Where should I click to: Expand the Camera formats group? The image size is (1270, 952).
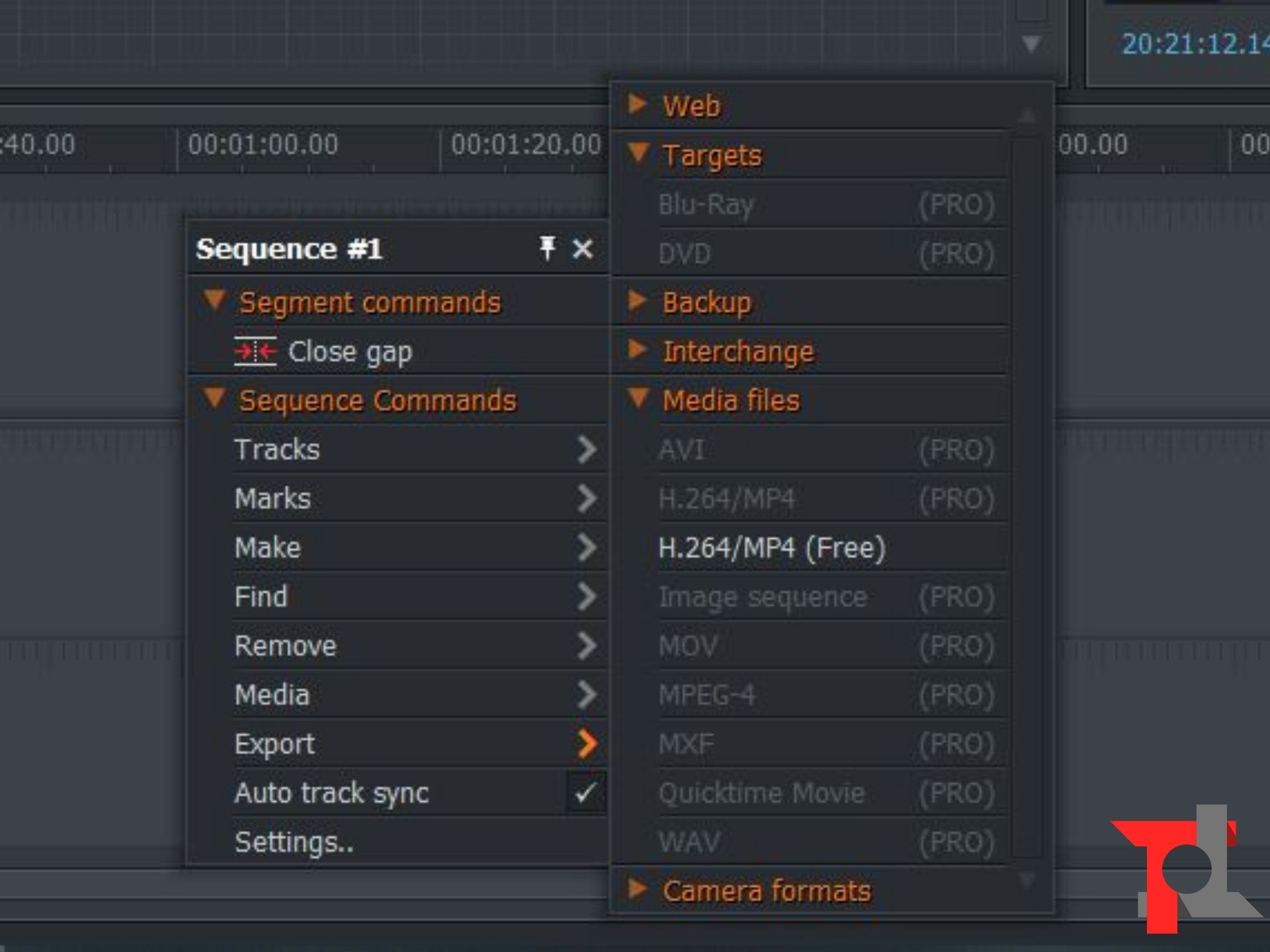pyautogui.click(x=637, y=889)
